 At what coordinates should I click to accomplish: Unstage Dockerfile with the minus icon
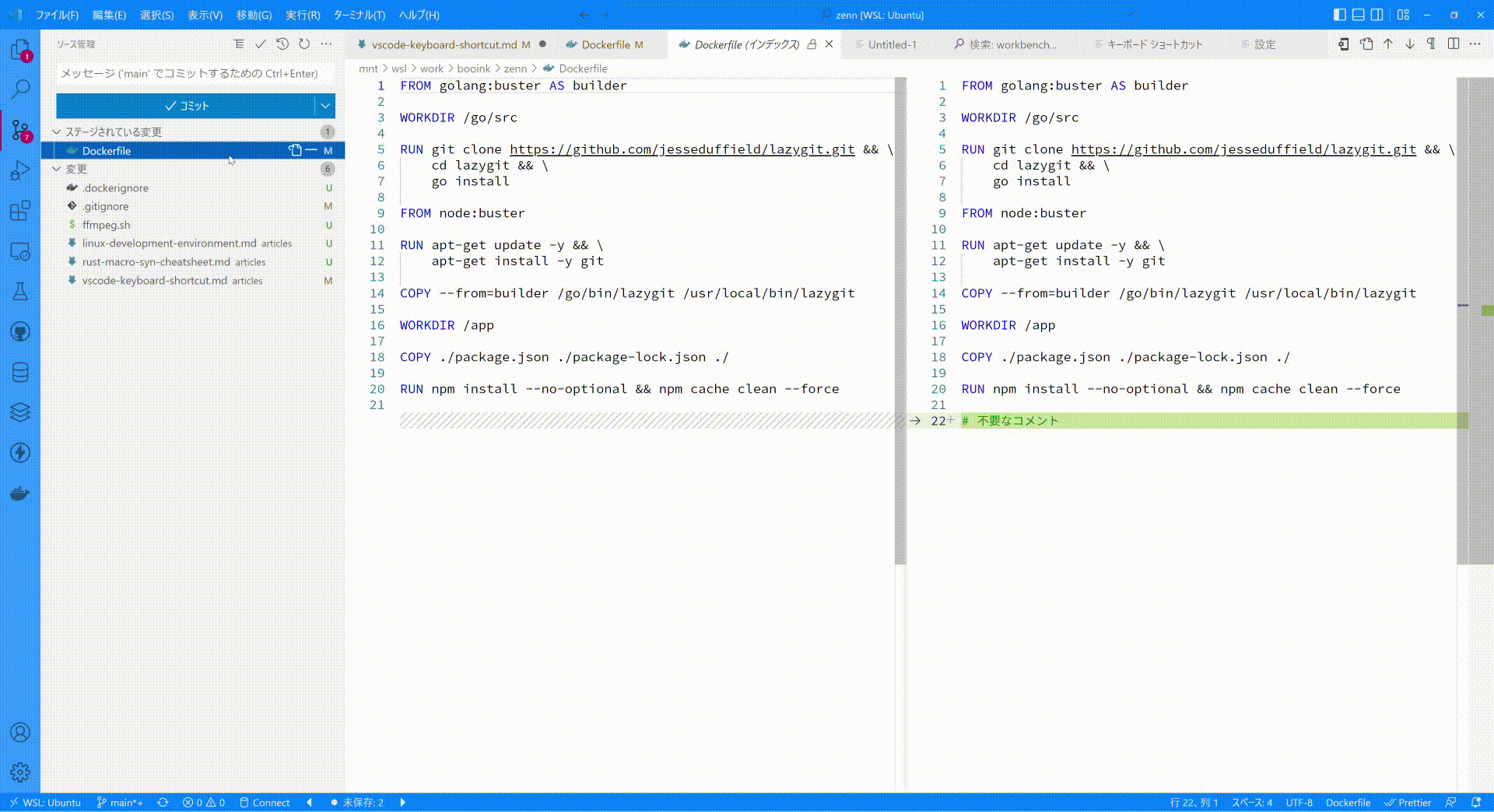click(x=311, y=150)
